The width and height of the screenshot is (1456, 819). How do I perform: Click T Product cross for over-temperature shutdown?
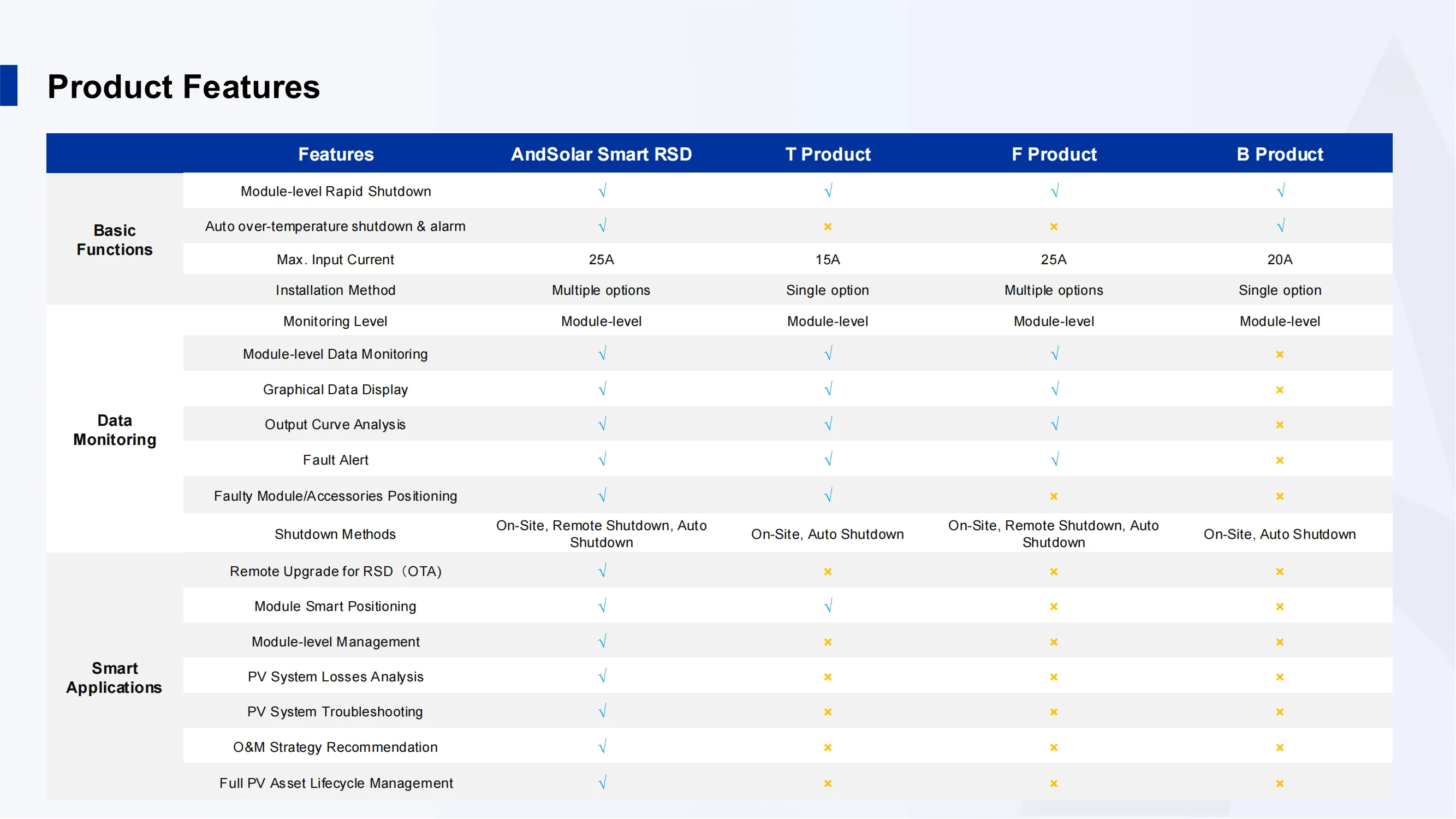pos(828,227)
